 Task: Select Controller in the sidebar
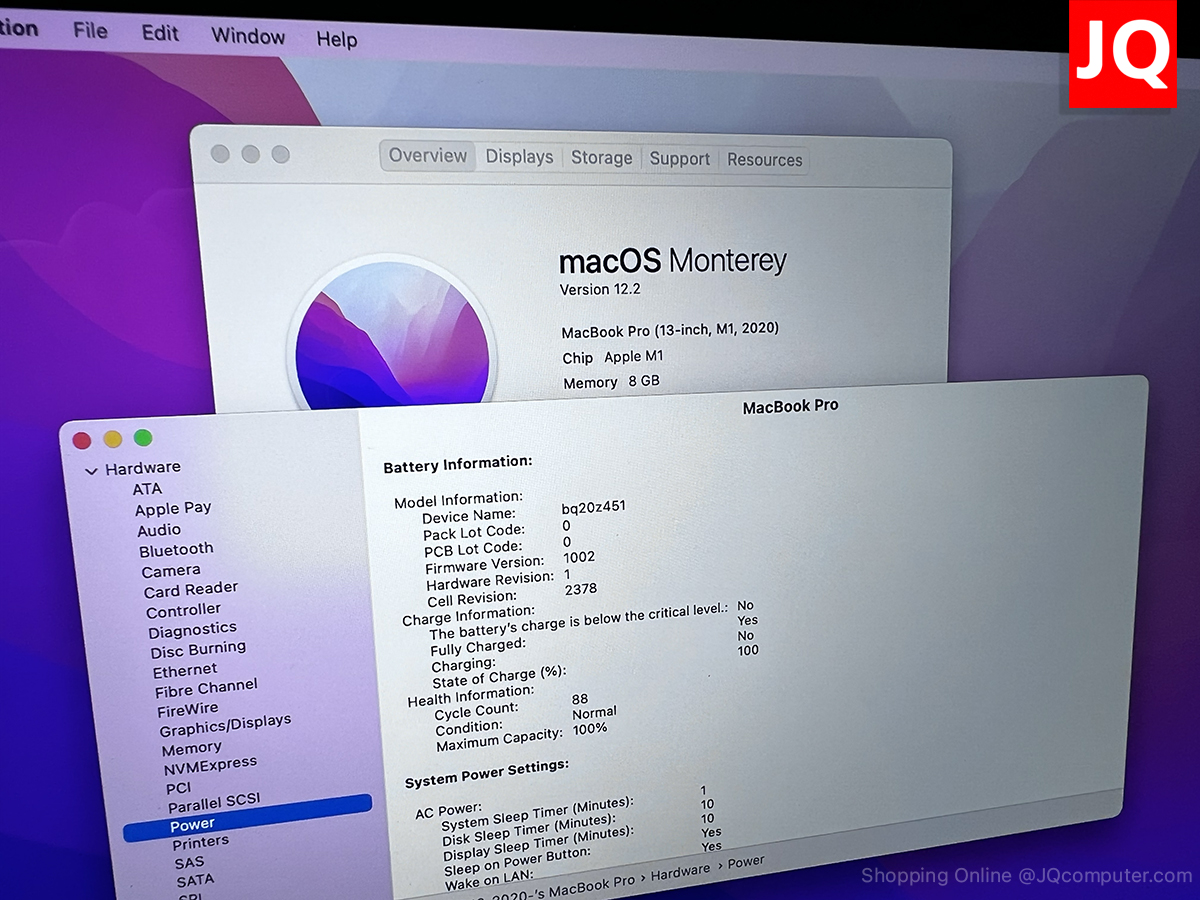(x=183, y=610)
